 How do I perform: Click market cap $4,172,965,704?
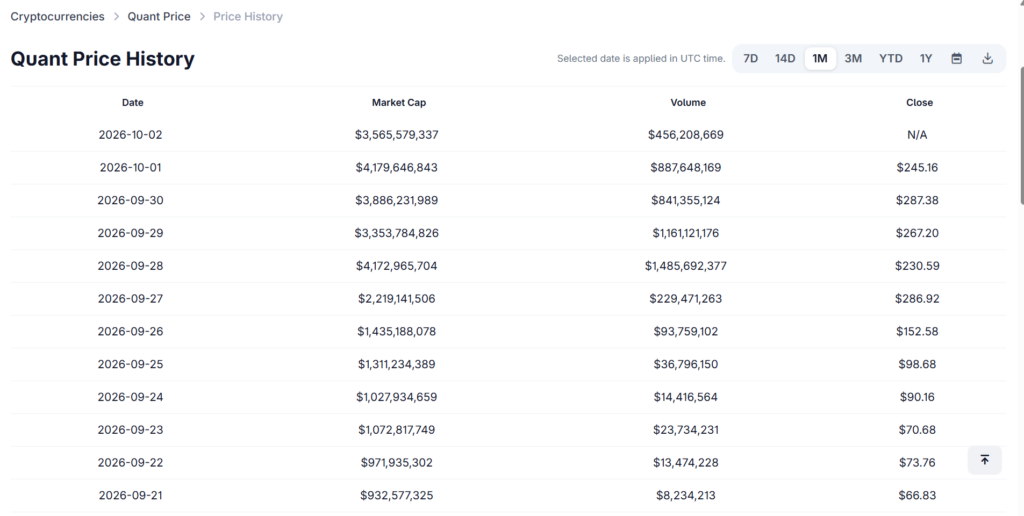(x=396, y=266)
